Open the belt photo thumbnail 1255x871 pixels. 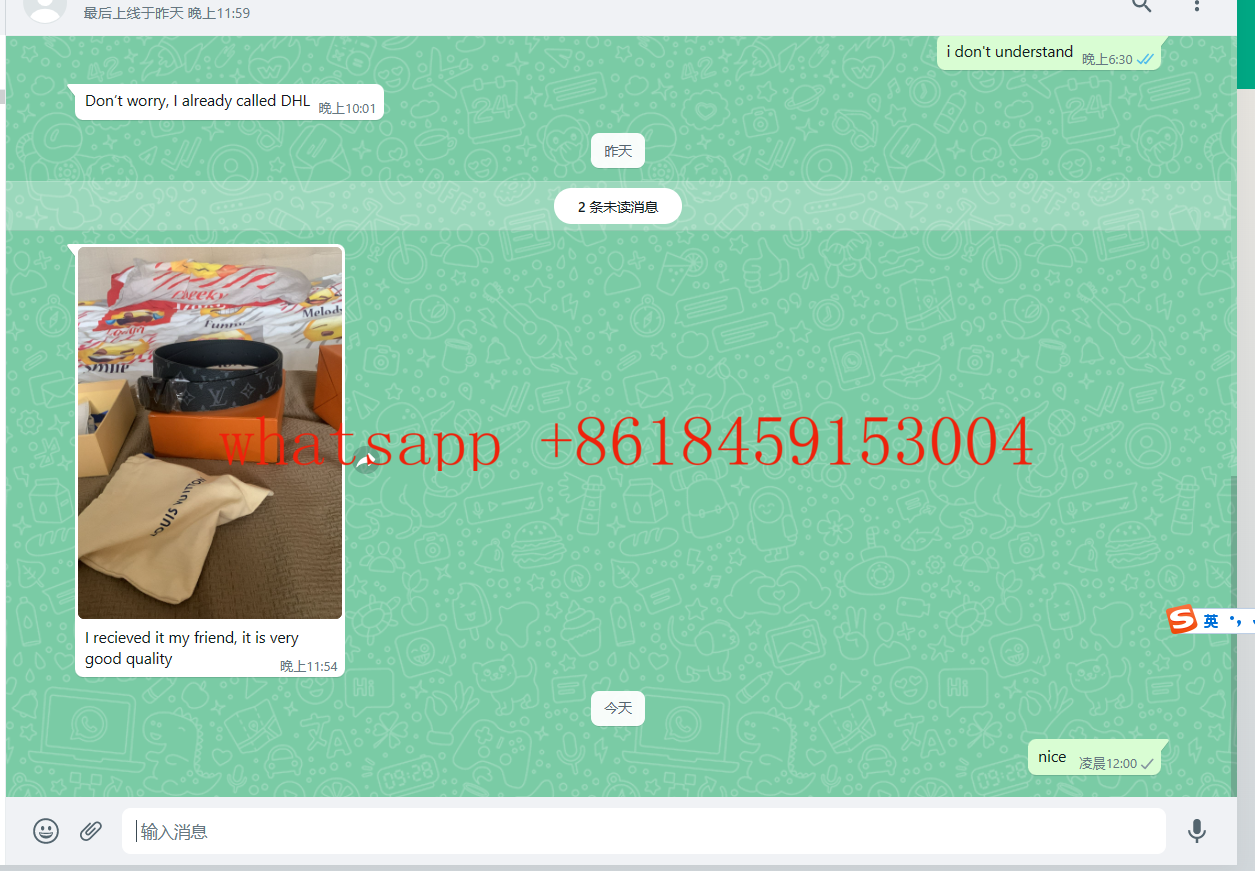210,432
